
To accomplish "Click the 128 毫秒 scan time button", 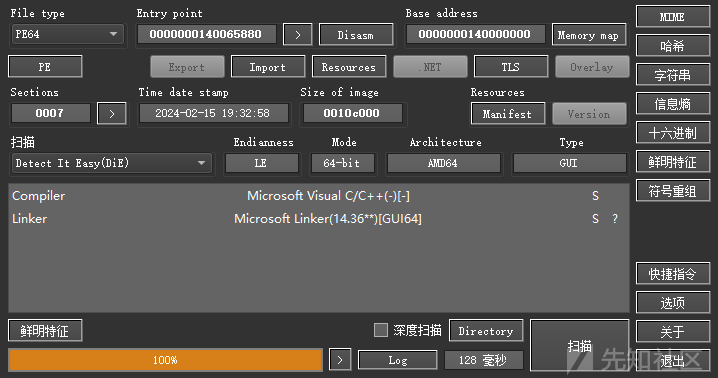I will (484, 360).
